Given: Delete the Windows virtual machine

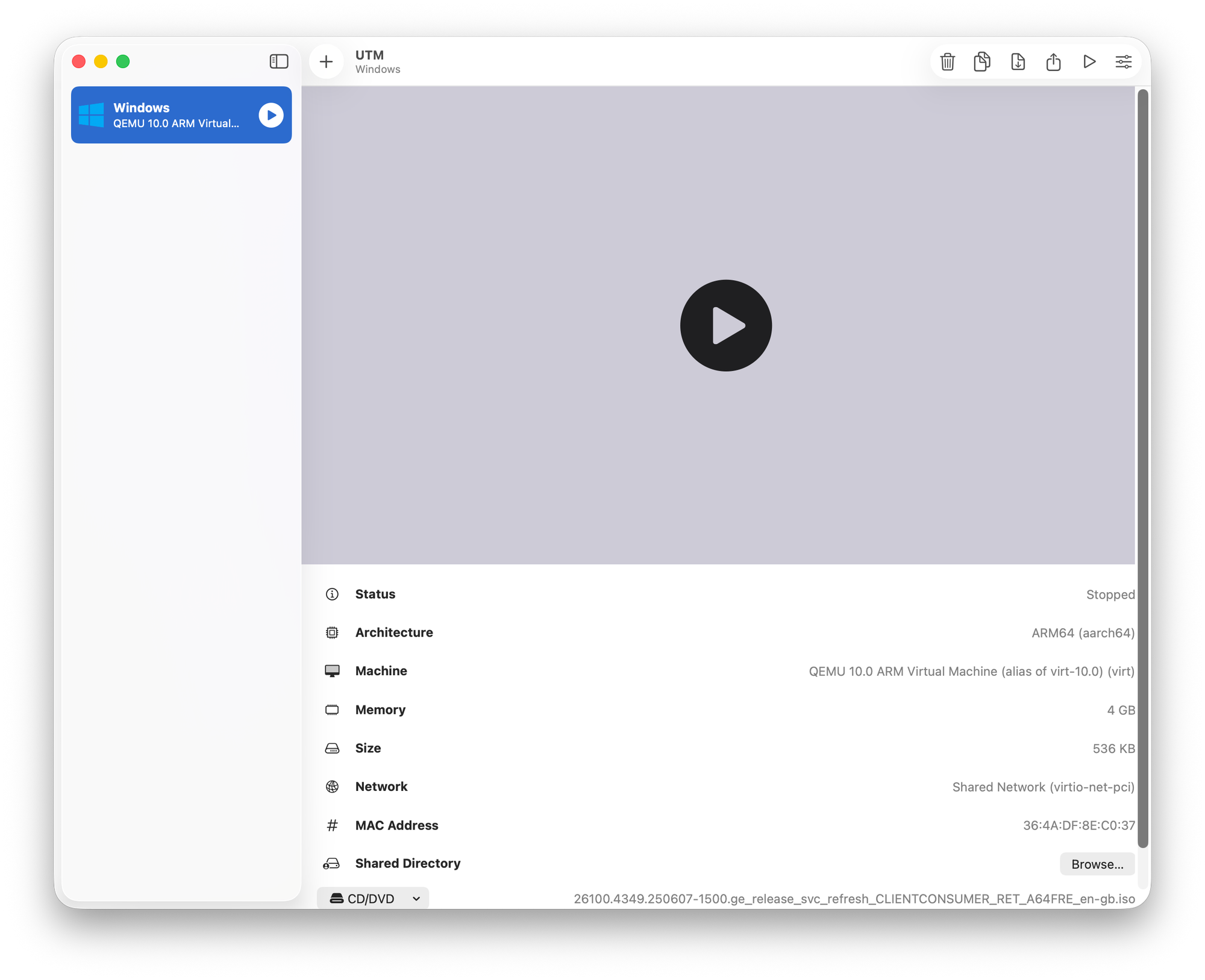Looking at the screenshot, I should [947, 61].
